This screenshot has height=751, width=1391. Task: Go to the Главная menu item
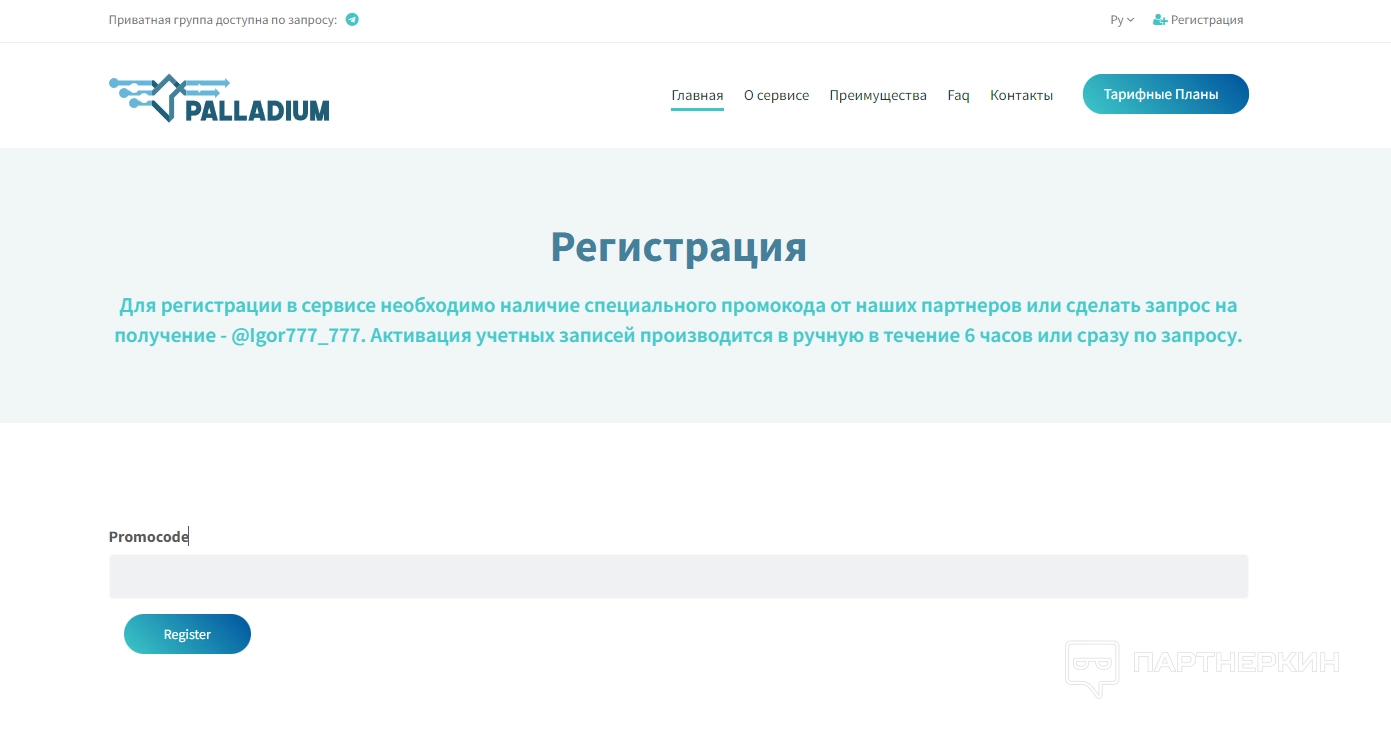coord(697,96)
